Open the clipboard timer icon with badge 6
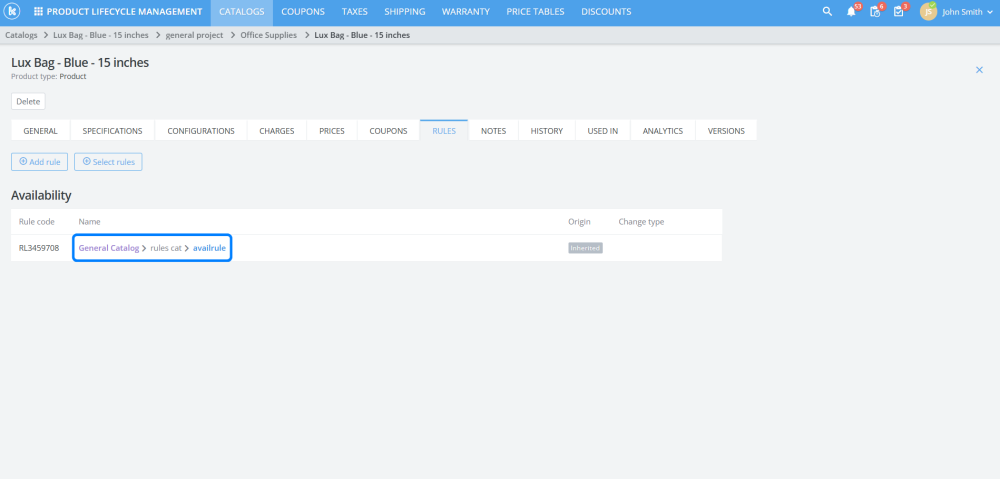Viewport: 1000px width, 479px height. pos(875,11)
